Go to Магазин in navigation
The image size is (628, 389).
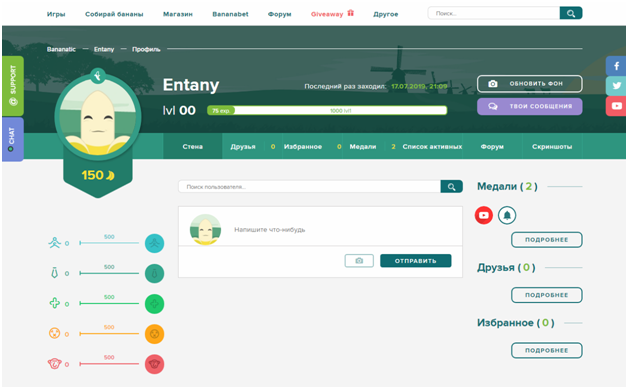(178, 14)
